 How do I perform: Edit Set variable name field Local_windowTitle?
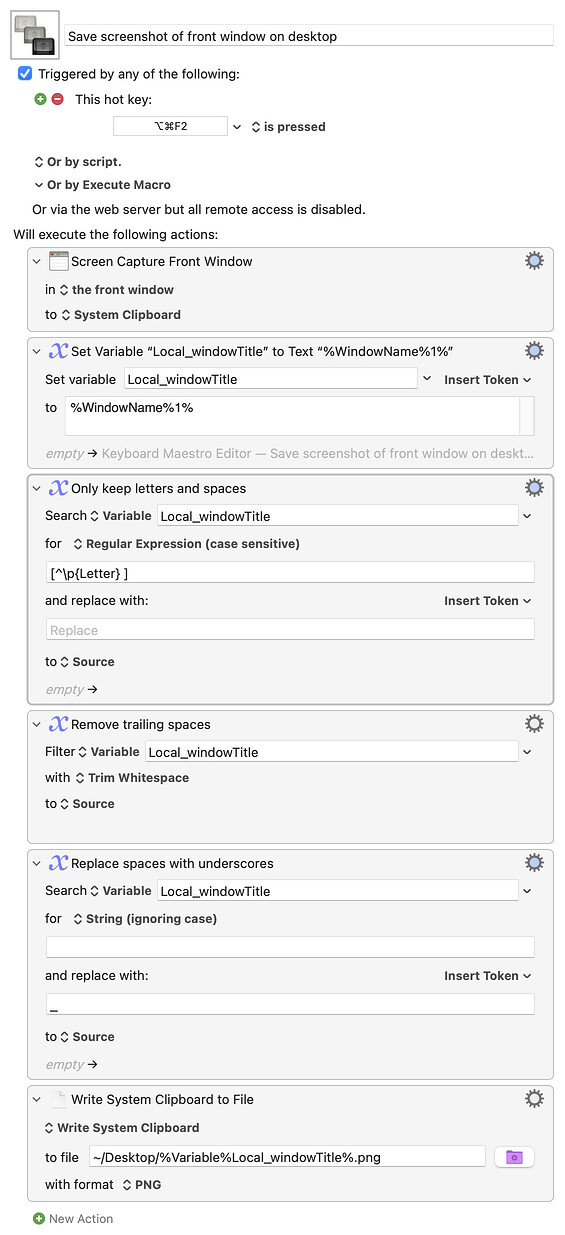tap(271, 379)
